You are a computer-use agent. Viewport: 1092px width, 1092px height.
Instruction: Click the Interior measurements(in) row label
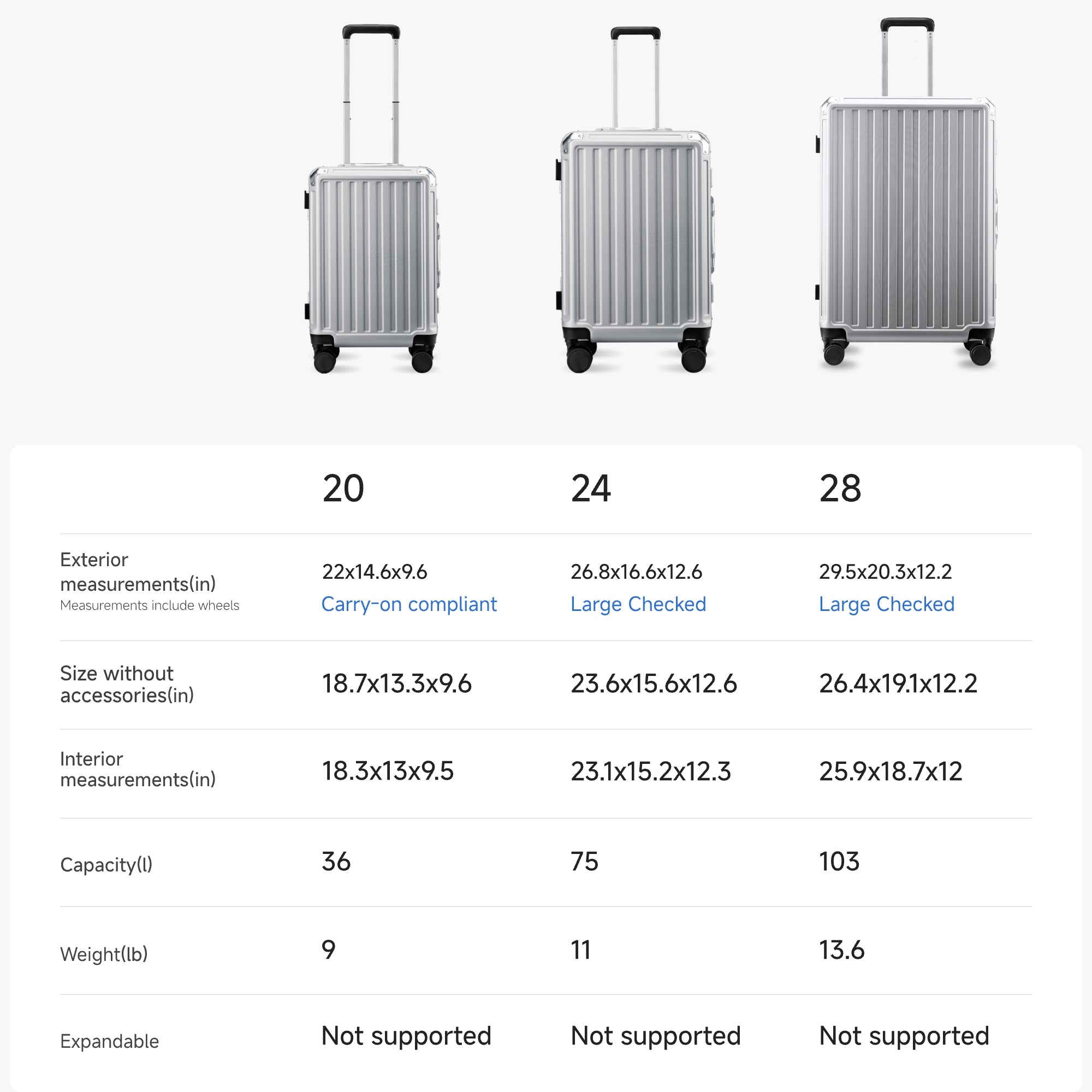click(138, 769)
